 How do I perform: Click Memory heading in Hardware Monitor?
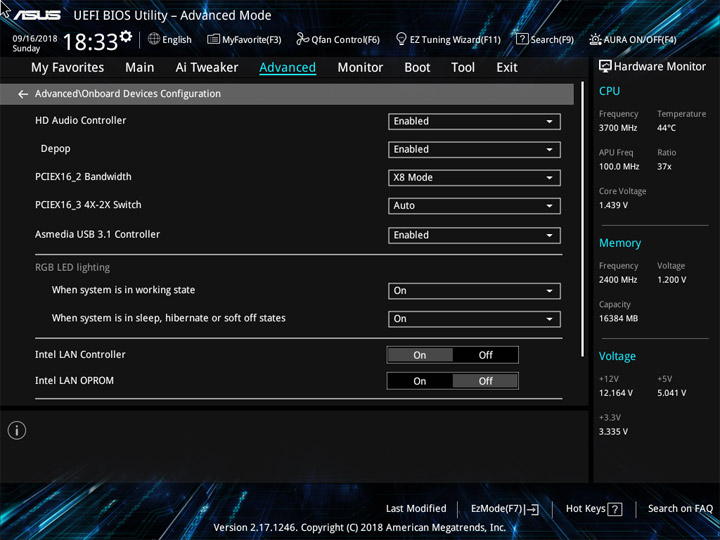[620, 243]
